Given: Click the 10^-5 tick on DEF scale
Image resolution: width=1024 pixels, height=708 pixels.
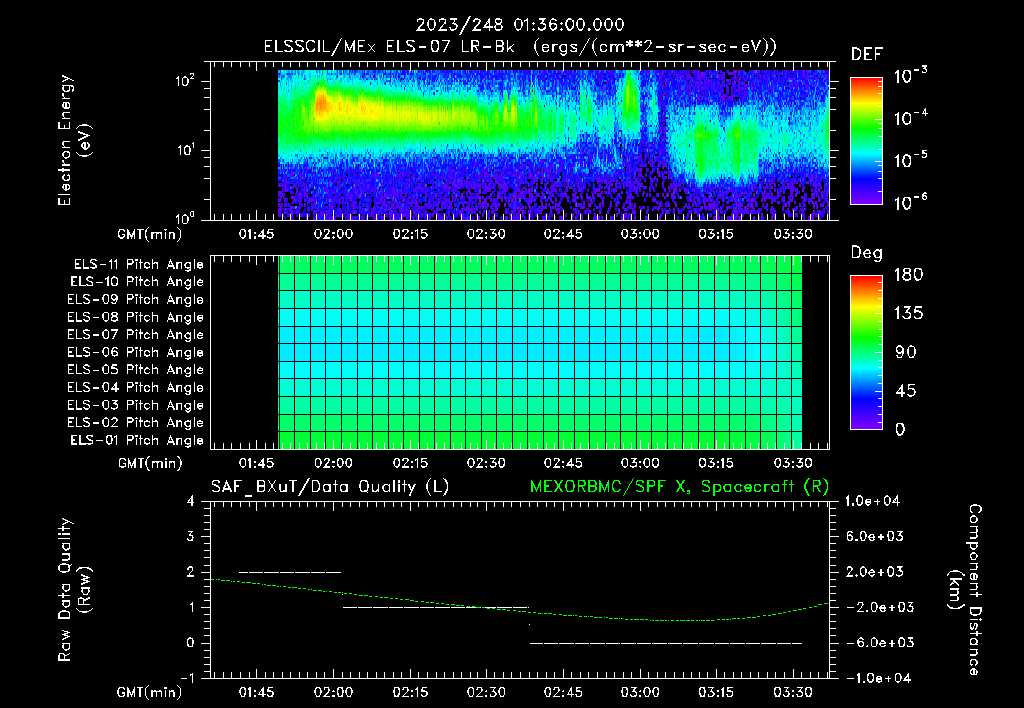Looking at the screenshot, I should pos(910,160).
